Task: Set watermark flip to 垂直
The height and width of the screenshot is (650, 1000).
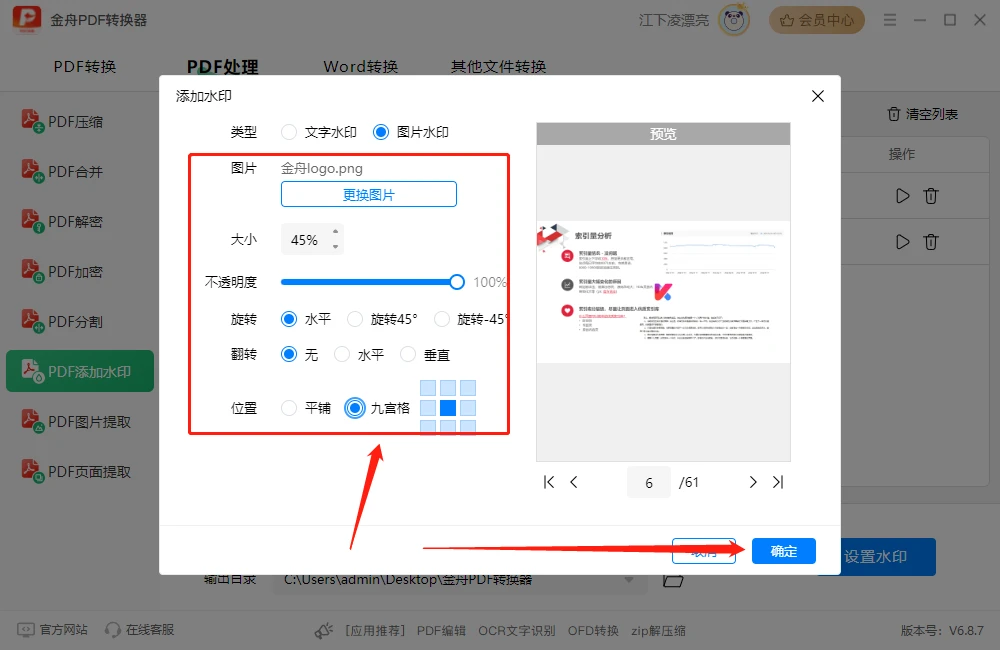Action: click(408, 354)
